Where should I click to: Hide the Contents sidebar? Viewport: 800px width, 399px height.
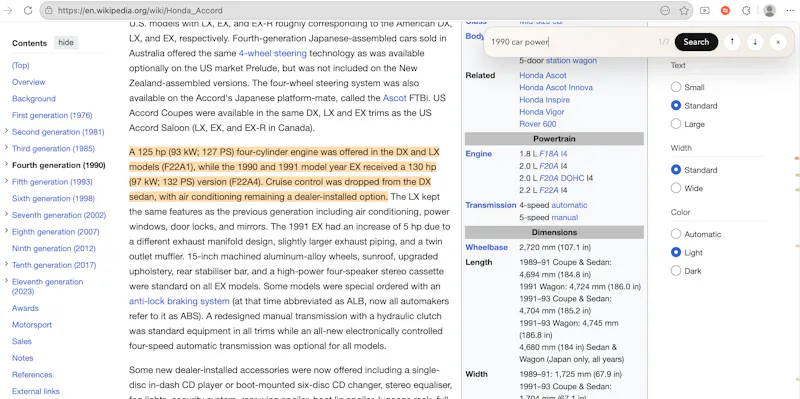pos(66,43)
